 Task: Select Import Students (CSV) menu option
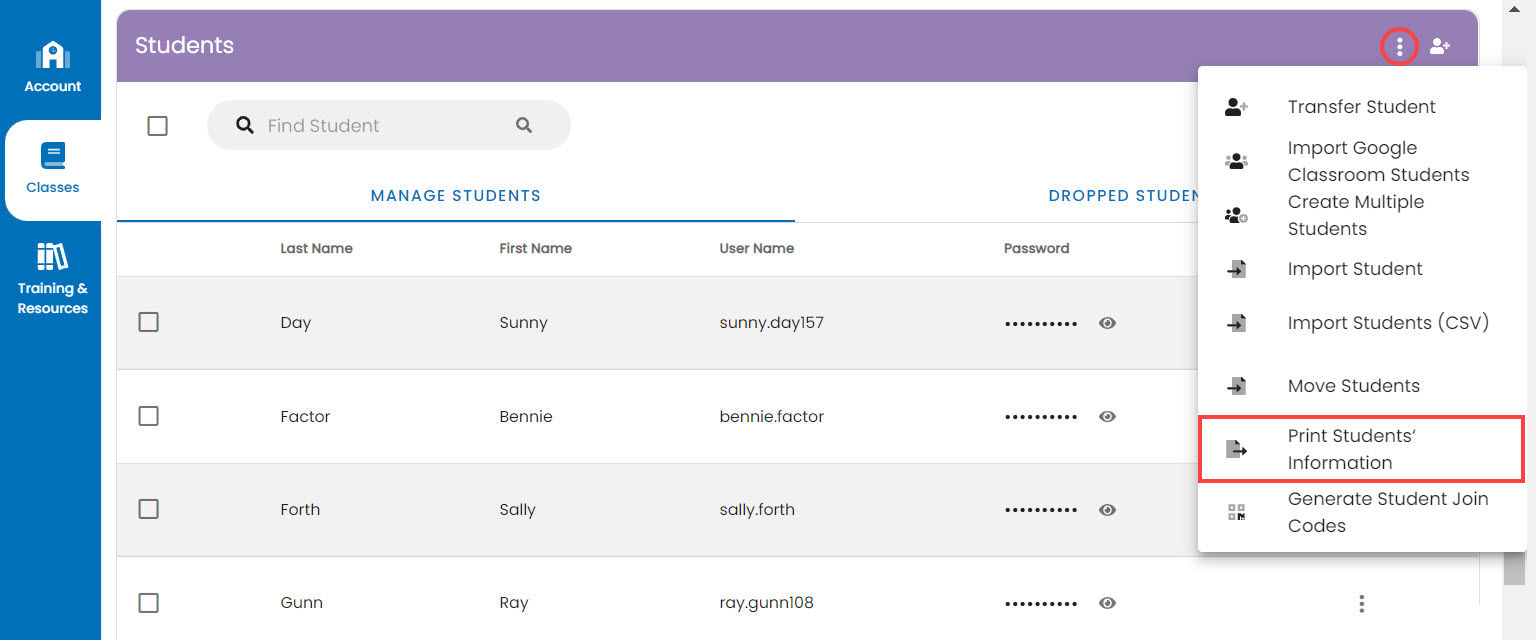pos(1389,322)
